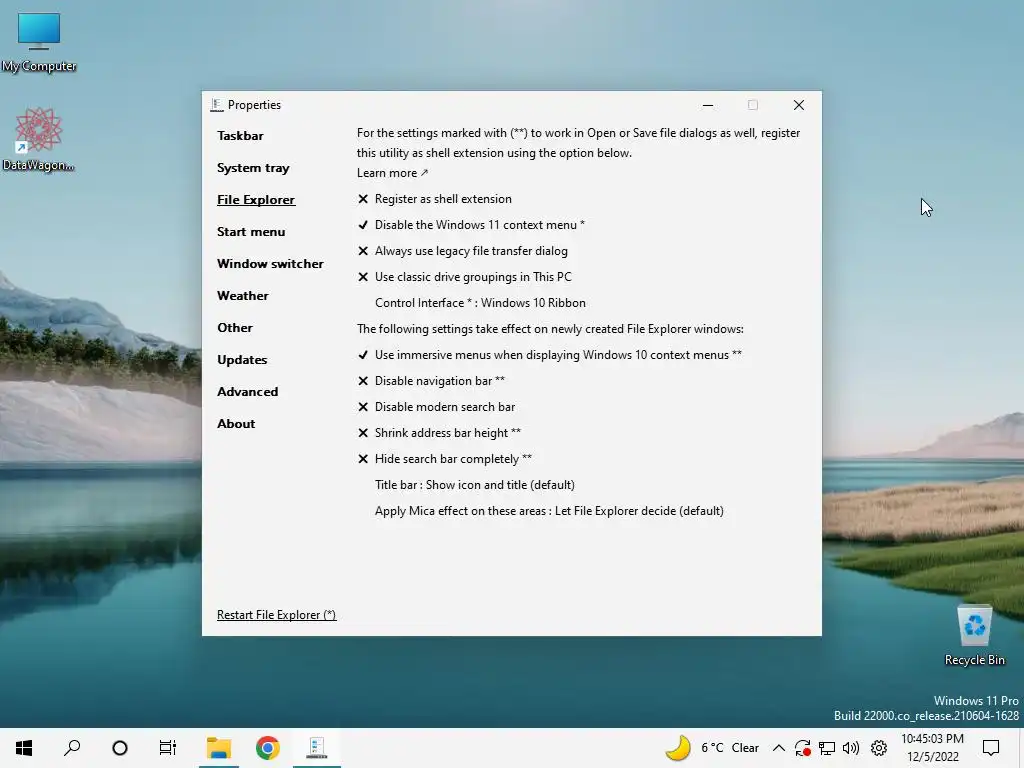The height and width of the screenshot is (768, 1024).
Task: Expand hidden system tray icons chevron
Action: (x=778, y=748)
